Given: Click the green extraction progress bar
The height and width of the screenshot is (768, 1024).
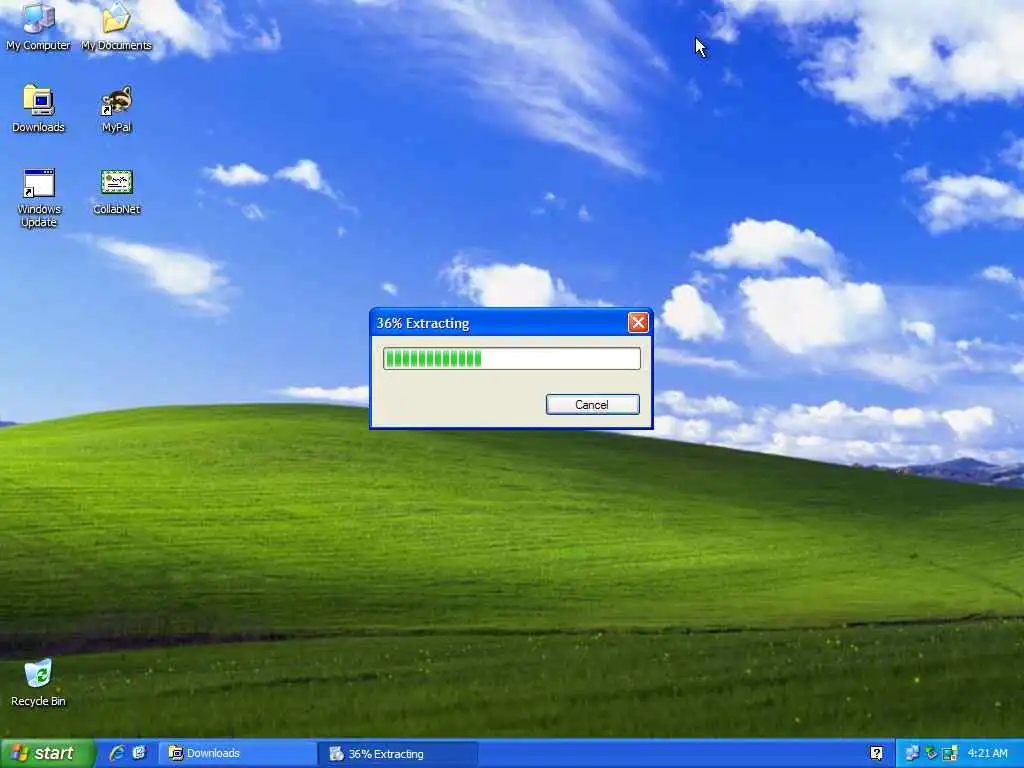Looking at the screenshot, I should point(511,359).
